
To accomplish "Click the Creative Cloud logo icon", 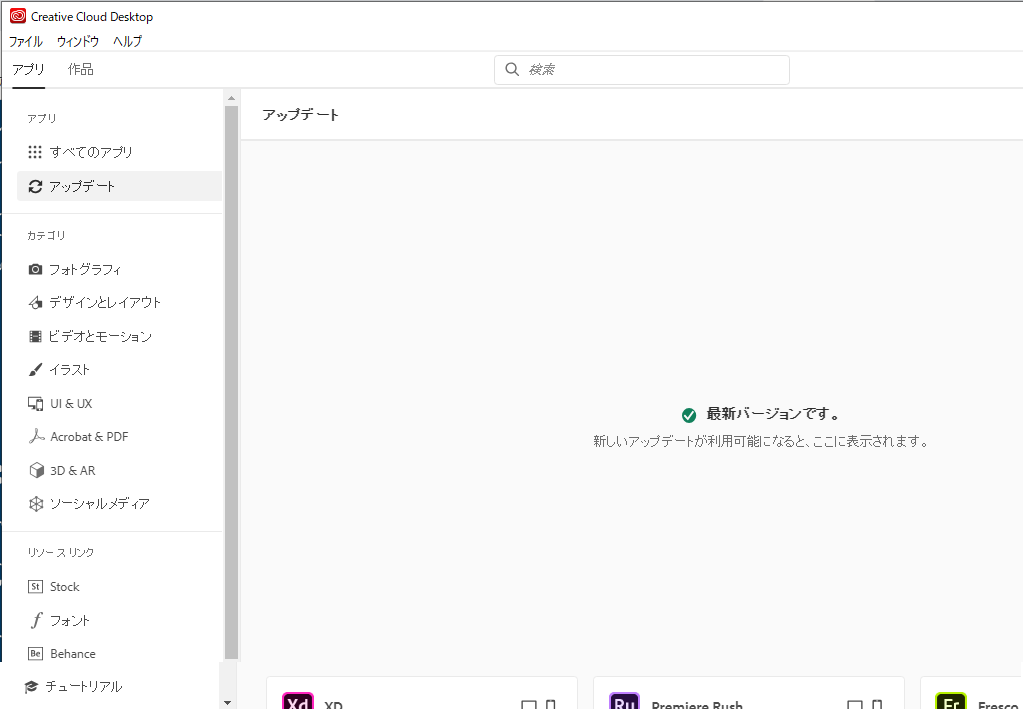I will tap(18, 16).
